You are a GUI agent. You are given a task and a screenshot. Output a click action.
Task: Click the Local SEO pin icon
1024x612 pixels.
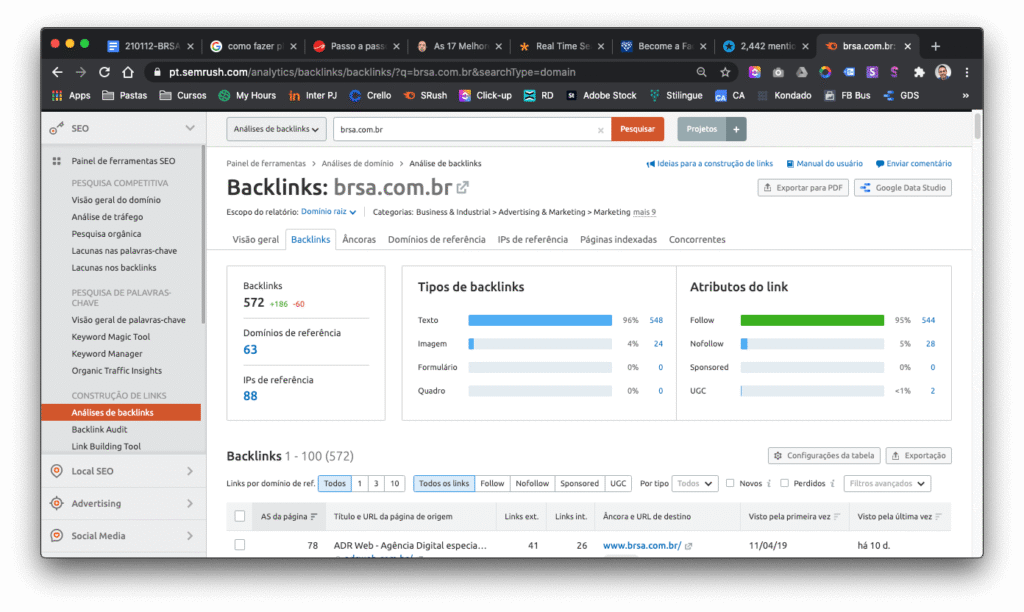[x=57, y=471]
